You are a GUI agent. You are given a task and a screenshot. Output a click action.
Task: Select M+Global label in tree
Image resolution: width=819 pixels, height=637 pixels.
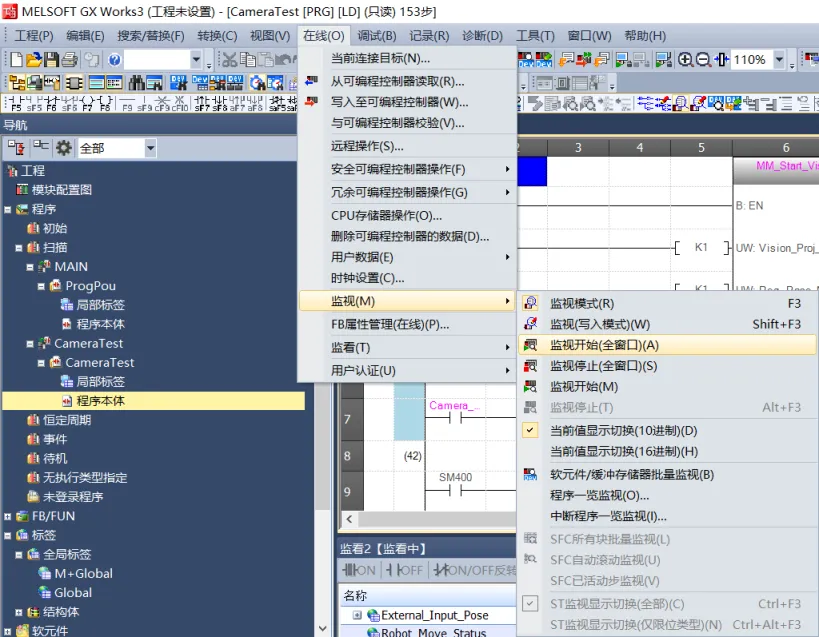83,574
